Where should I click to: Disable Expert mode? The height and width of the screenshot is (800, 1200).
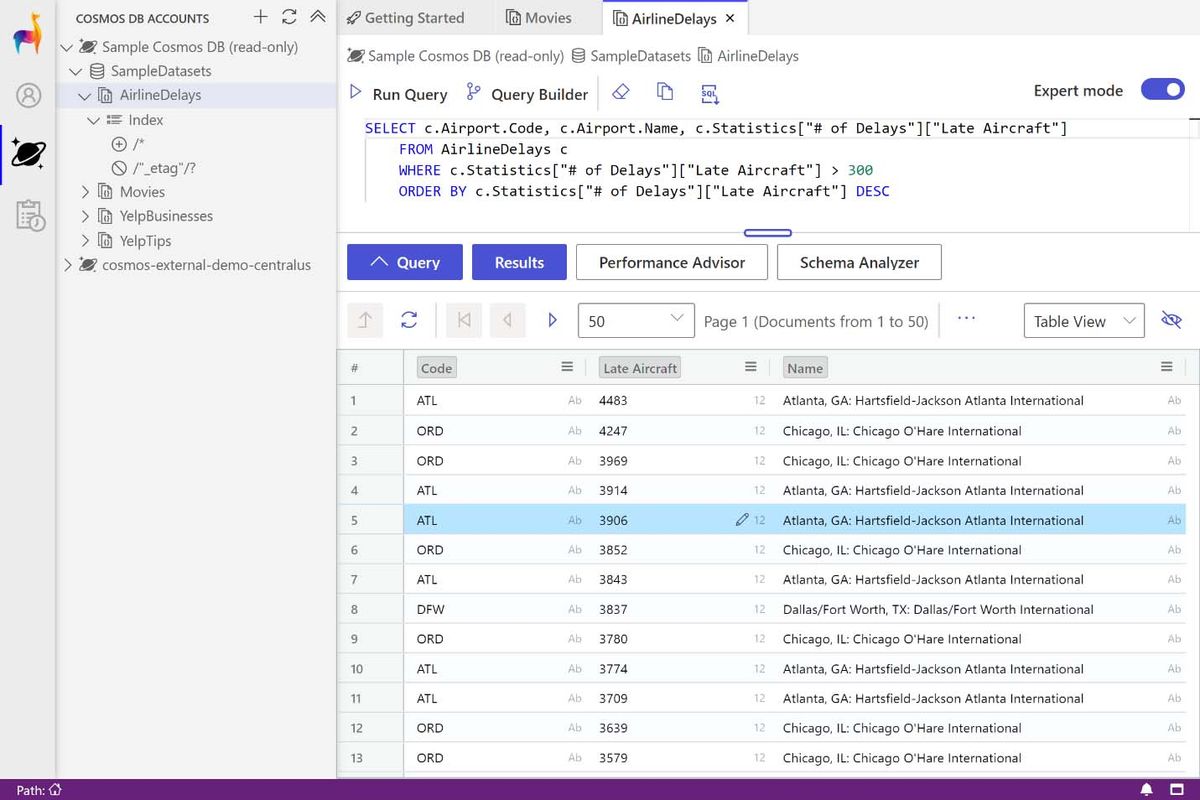[1162, 89]
